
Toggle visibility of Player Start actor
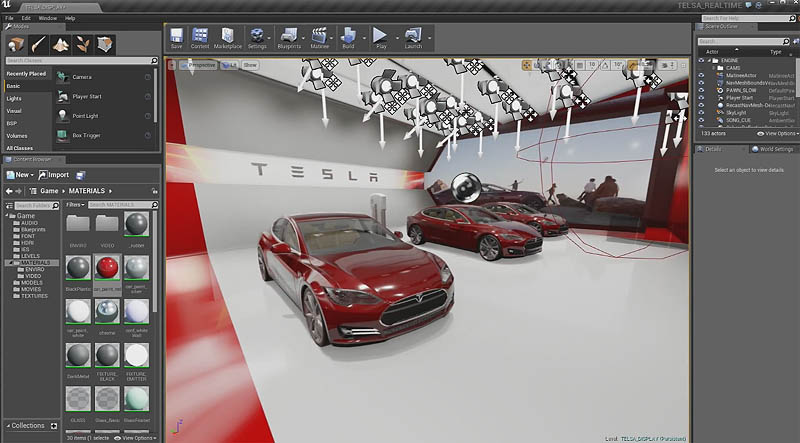tap(701, 97)
